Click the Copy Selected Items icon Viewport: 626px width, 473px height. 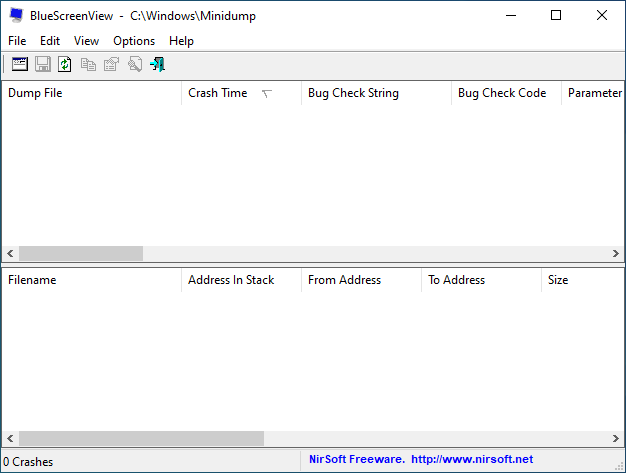coord(88,64)
